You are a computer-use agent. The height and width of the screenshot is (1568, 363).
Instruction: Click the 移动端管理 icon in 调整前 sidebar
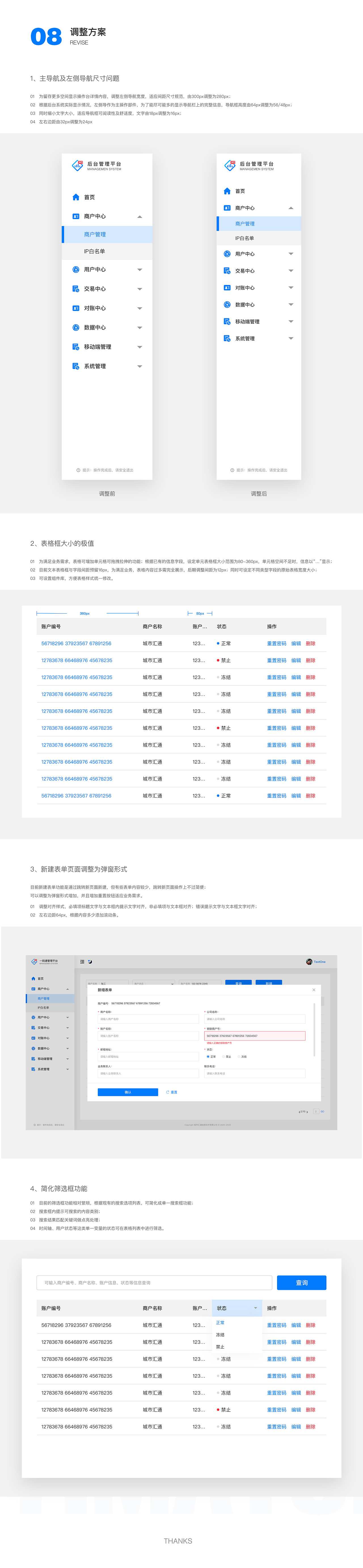tap(75, 347)
